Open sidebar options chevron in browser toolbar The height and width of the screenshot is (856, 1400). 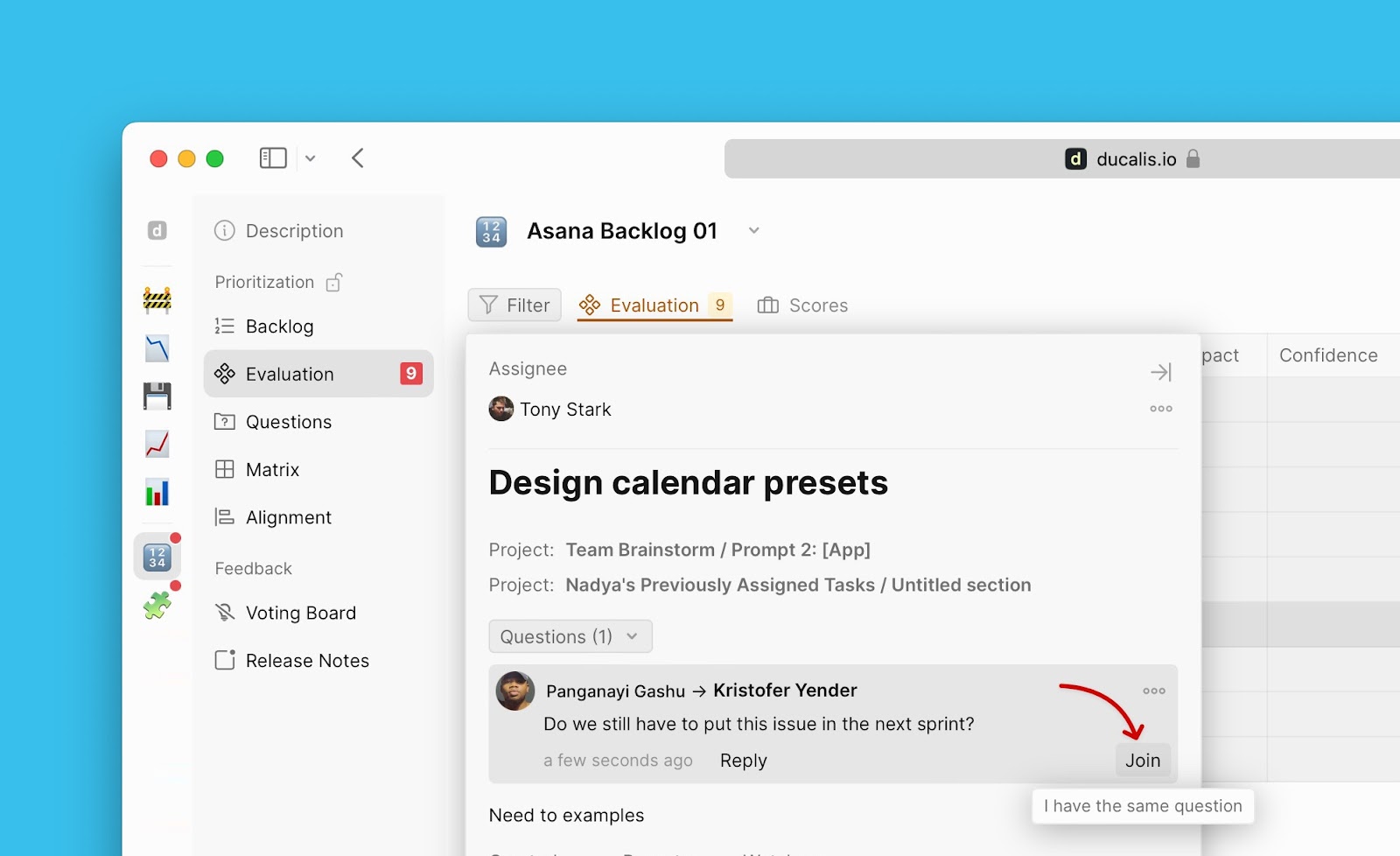[310, 158]
